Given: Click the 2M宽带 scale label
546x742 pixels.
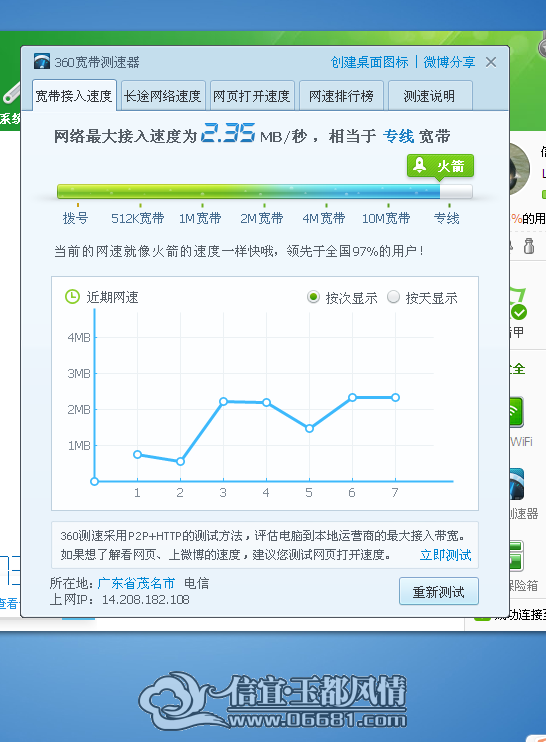Looking at the screenshot, I should pyautogui.click(x=262, y=218).
